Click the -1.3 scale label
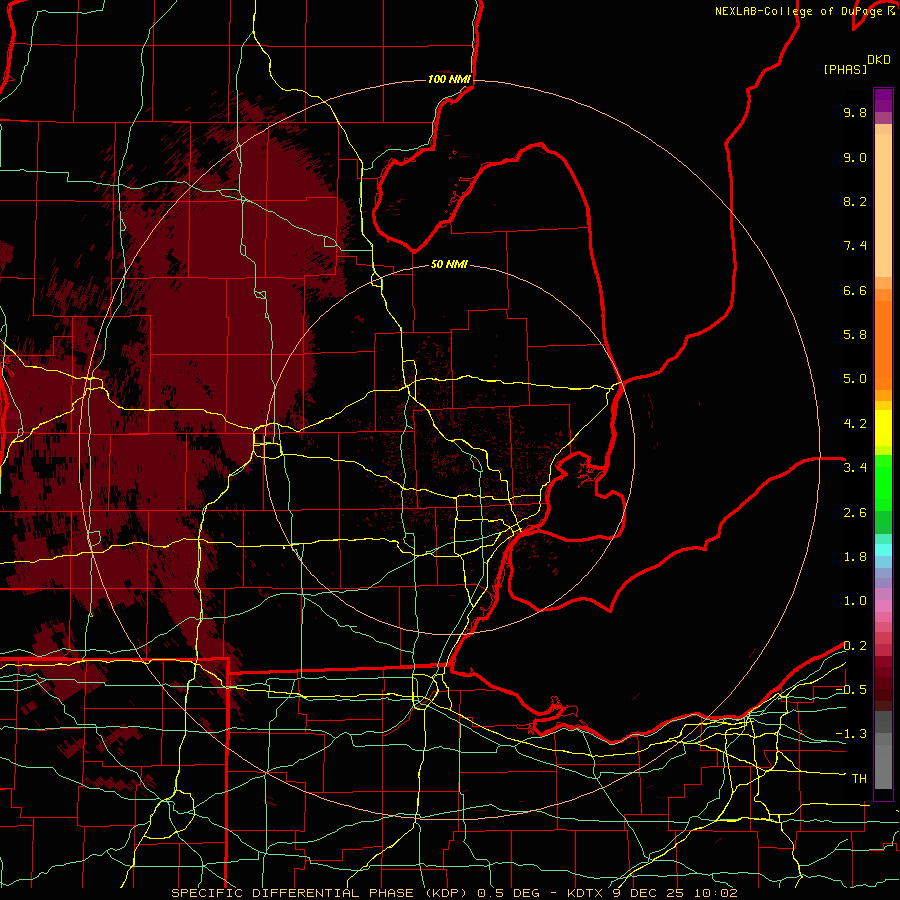This screenshot has height=900, width=900. (x=851, y=734)
